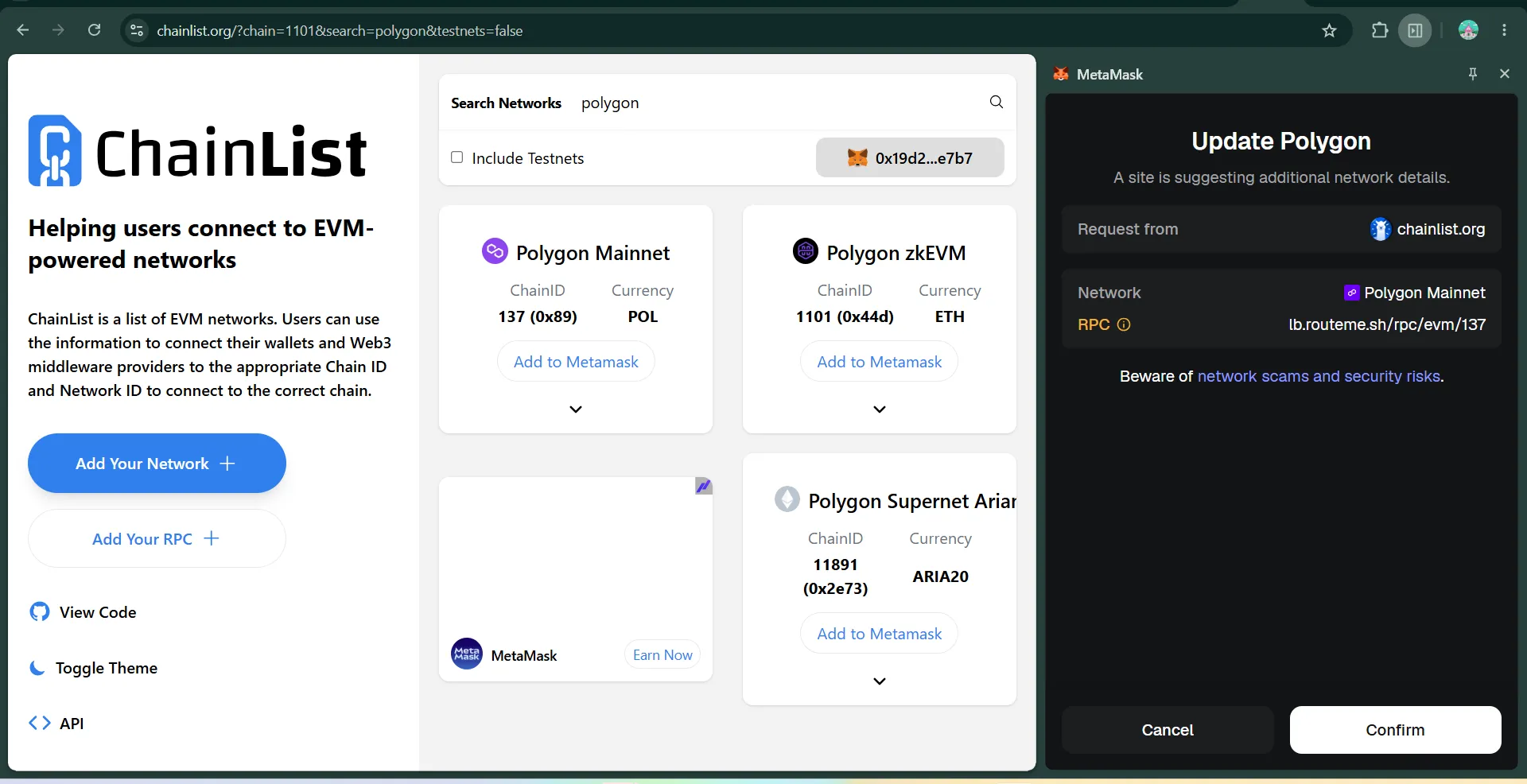The height and width of the screenshot is (784, 1527).
Task: Add Polygon Supernet Arianee to Metamask
Action: click(x=880, y=634)
